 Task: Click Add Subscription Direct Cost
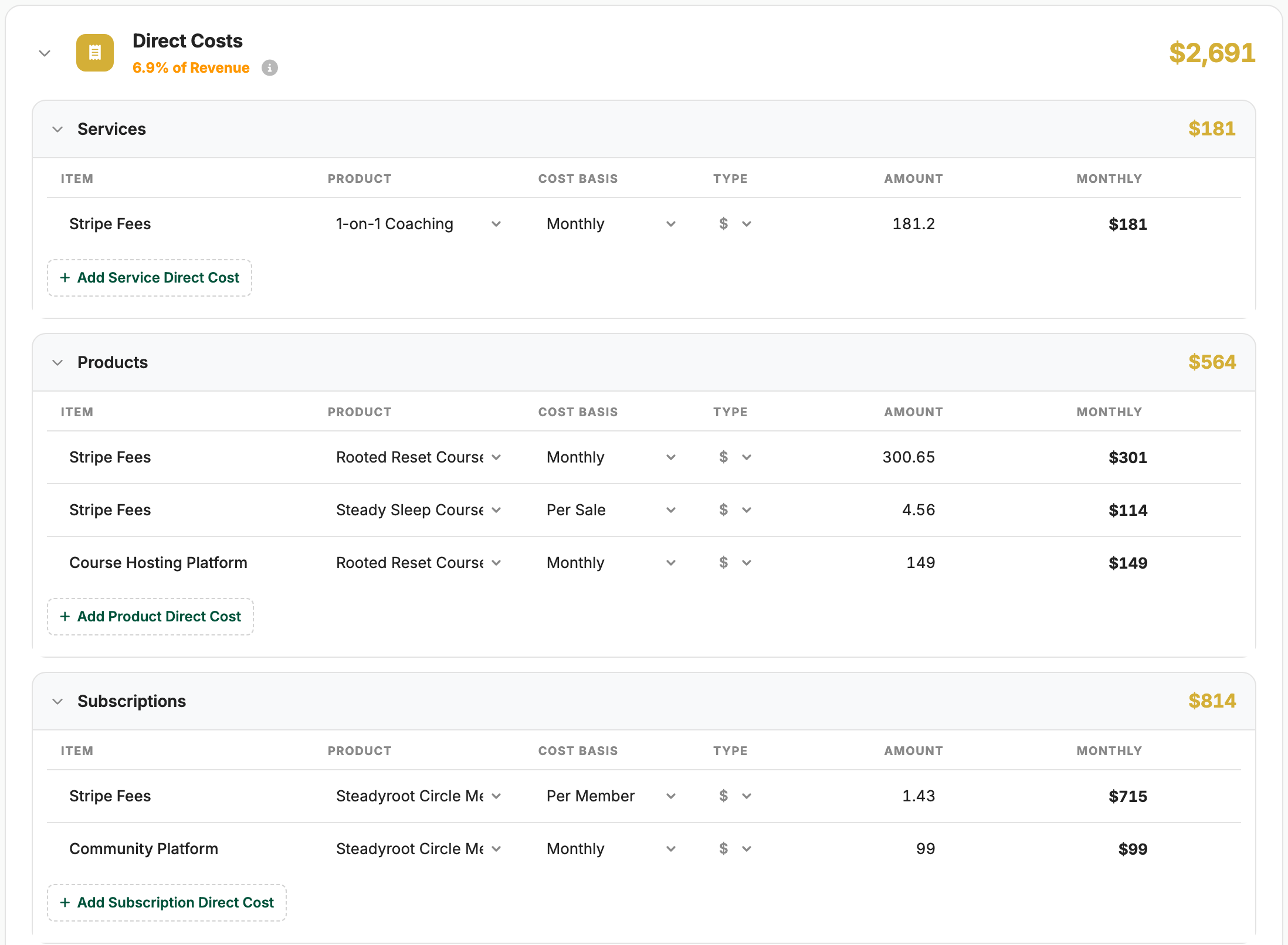coord(167,903)
